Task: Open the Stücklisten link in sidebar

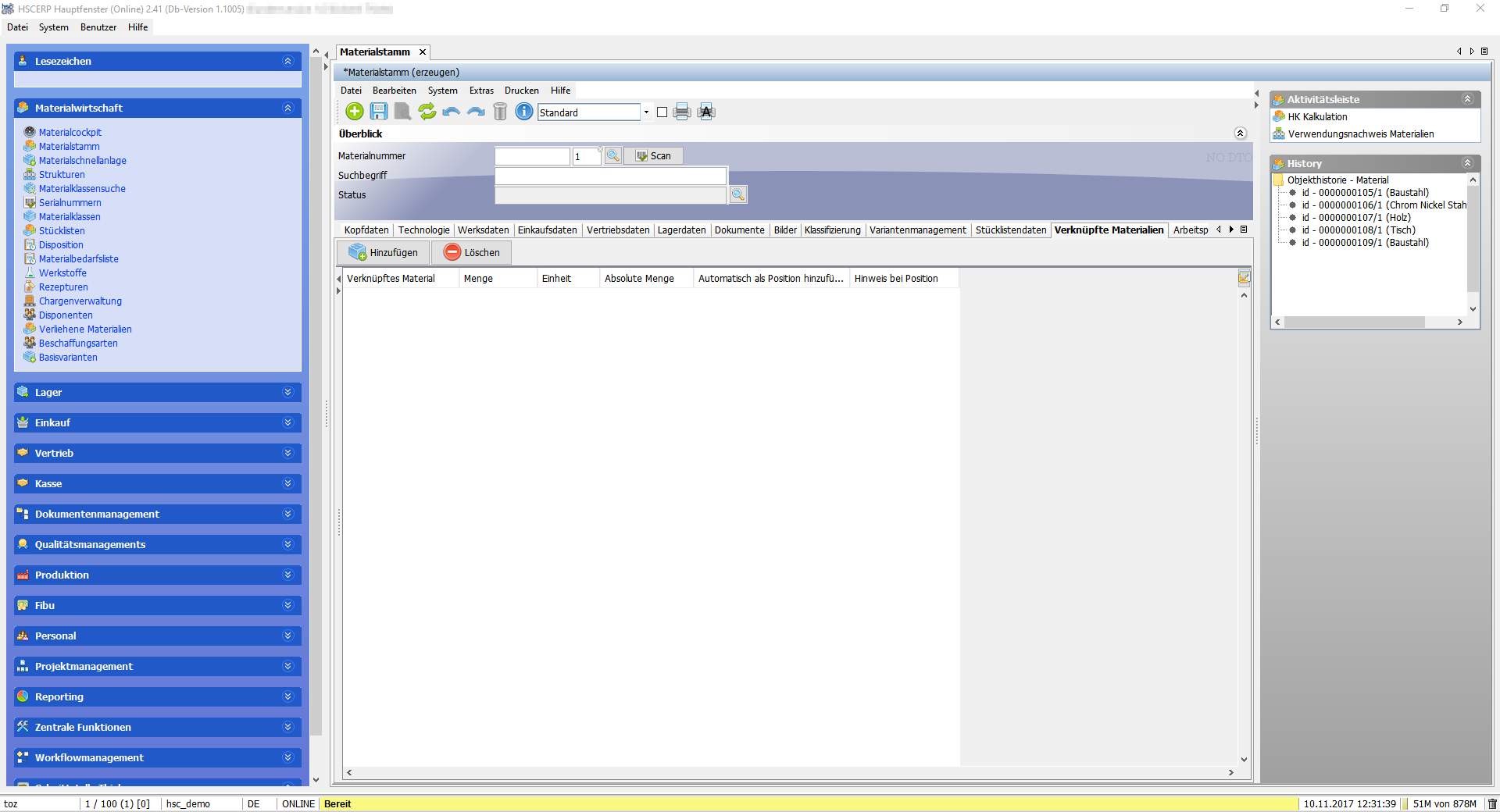Action: (x=62, y=231)
